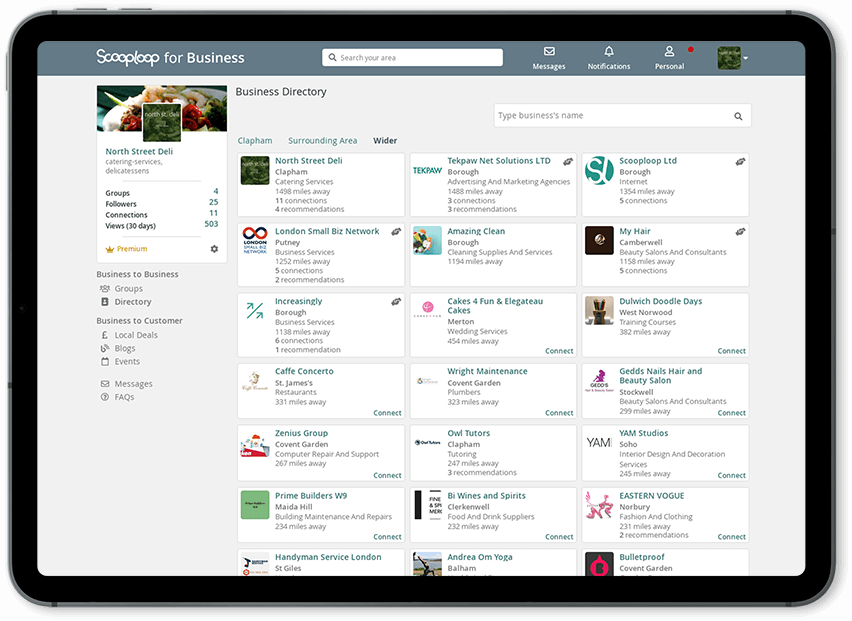Open FAQs in sidebar menu
The width and height of the screenshot is (852, 621).
124,397
